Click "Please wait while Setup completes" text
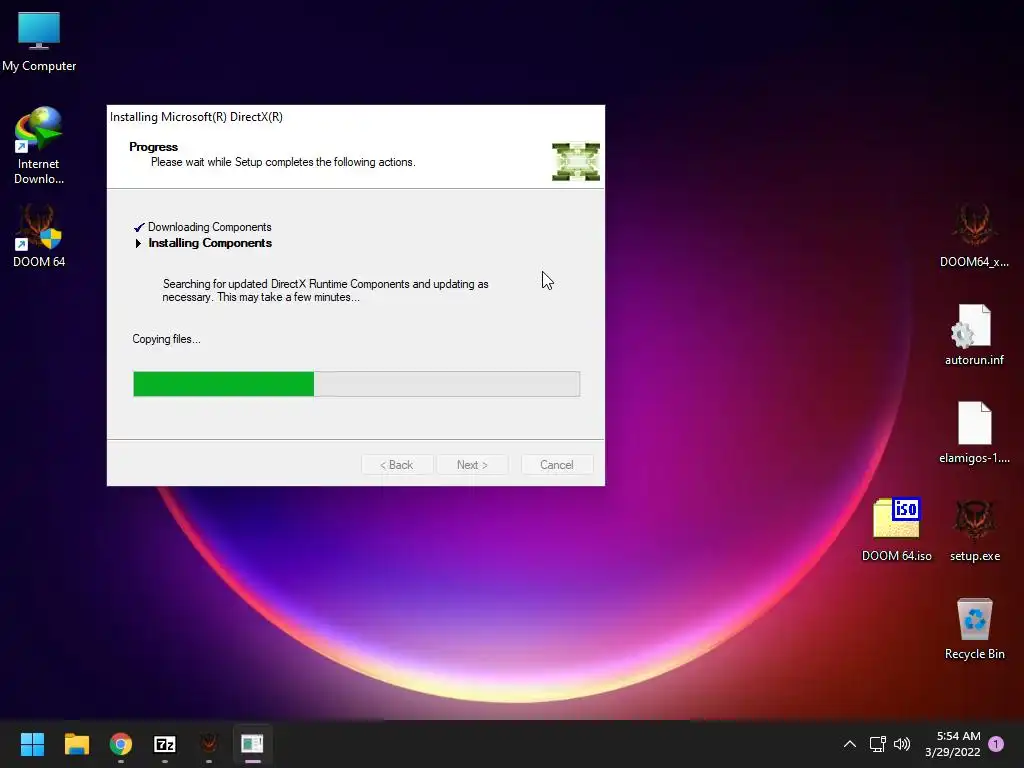Screen dimensions: 1024x768 [x=283, y=162]
